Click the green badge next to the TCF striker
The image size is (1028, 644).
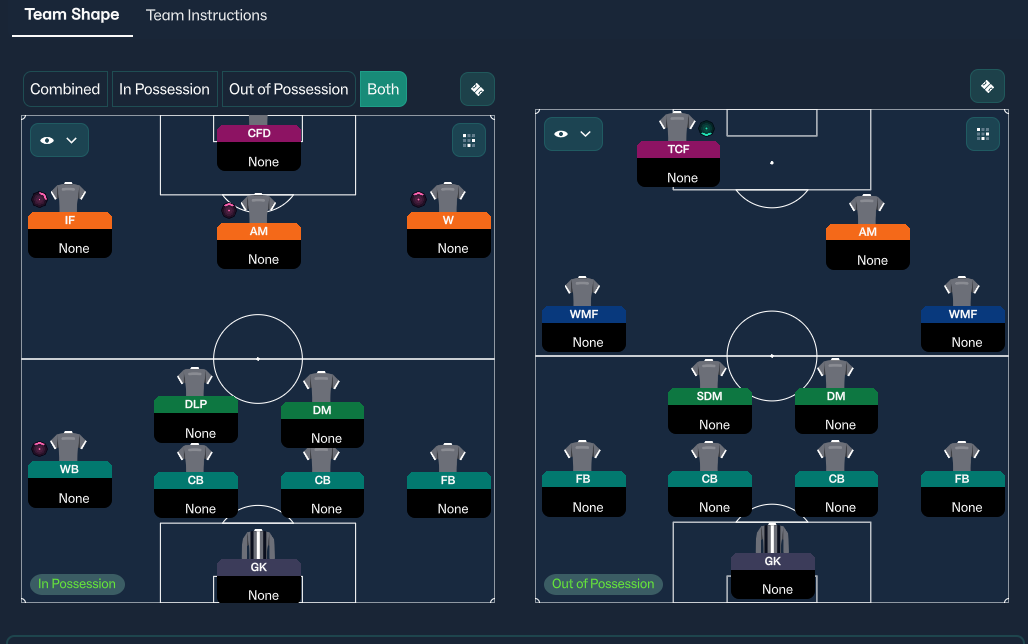[x=707, y=128]
